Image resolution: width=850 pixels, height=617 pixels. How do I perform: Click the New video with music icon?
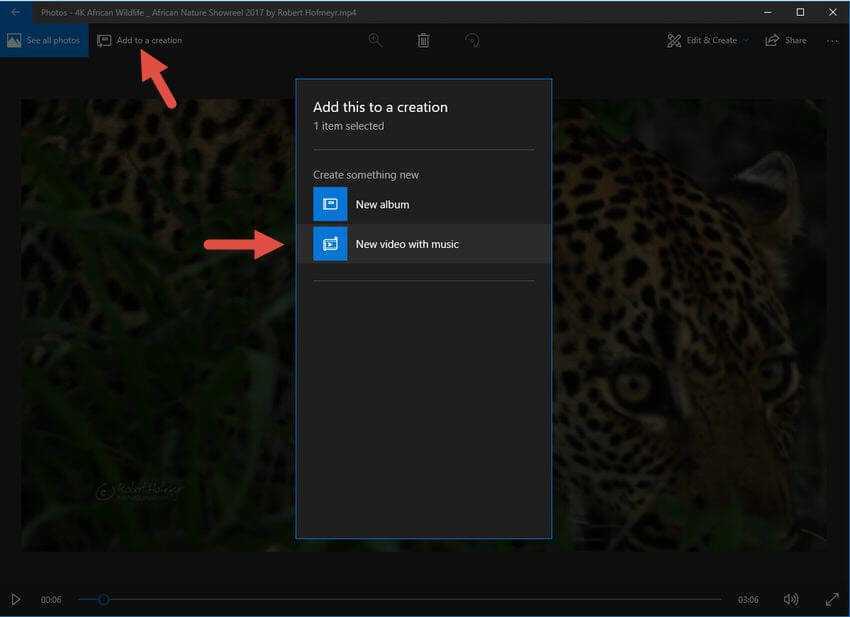click(330, 244)
